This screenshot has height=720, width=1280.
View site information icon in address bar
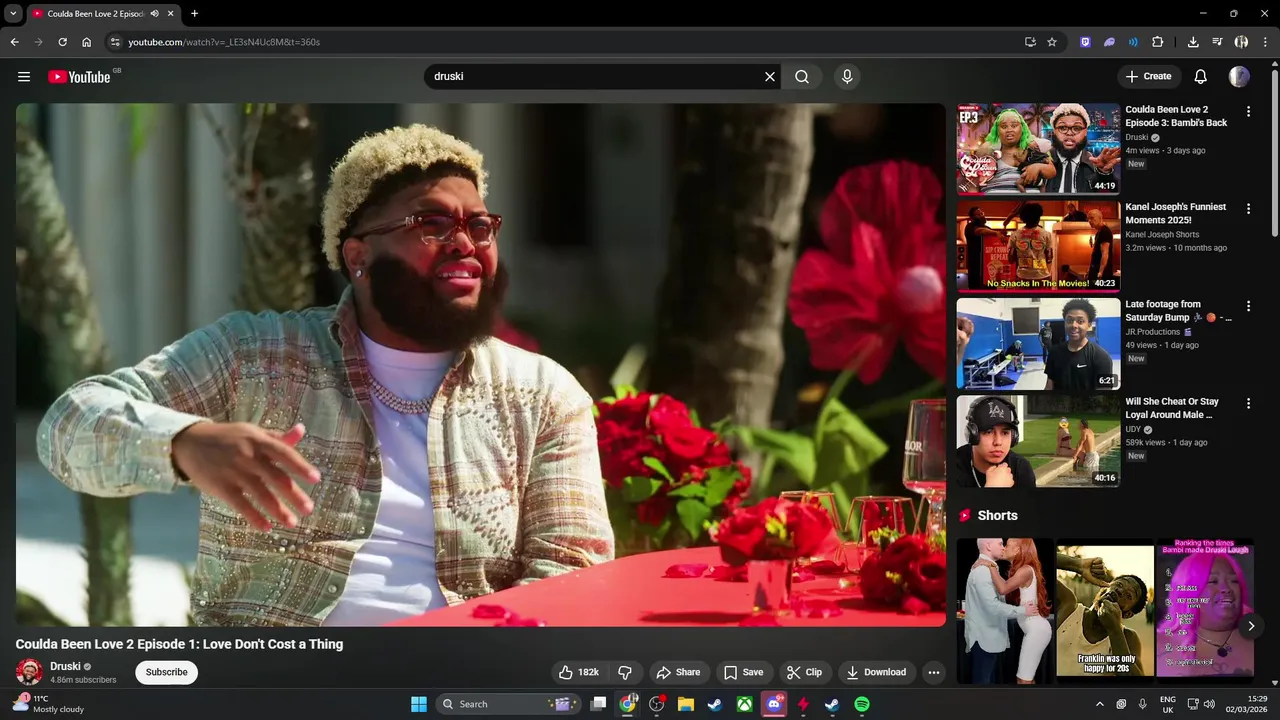(x=115, y=42)
